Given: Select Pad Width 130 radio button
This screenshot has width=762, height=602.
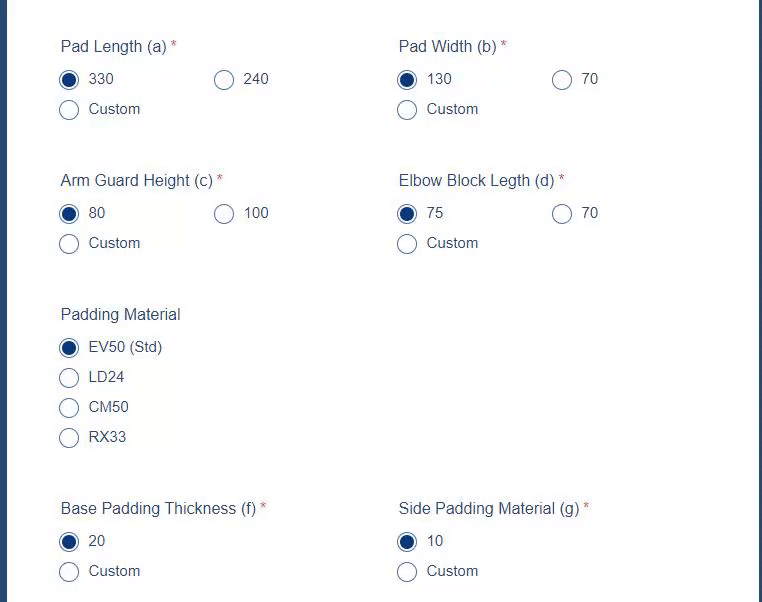Looking at the screenshot, I should (407, 80).
